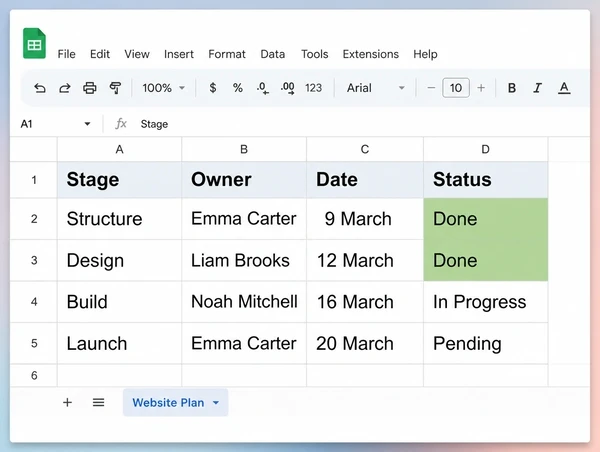Select the Status header cell
Viewport: 600px width, 452px height.
click(x=486, y=180)
